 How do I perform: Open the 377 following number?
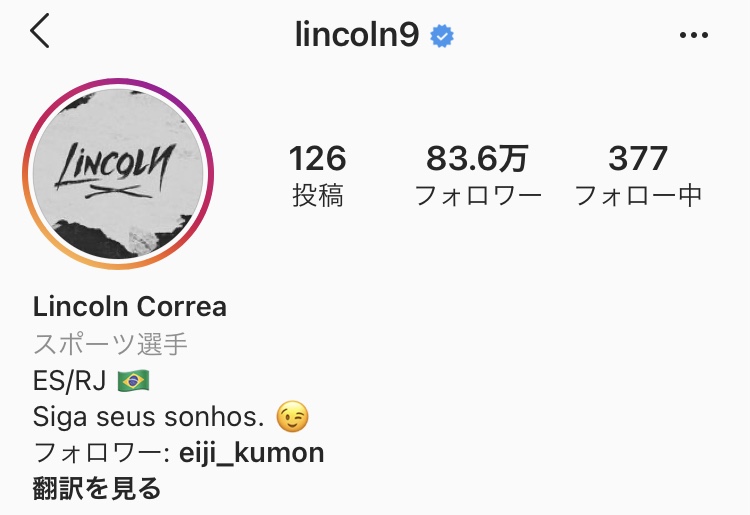click(x=638, y=159)
